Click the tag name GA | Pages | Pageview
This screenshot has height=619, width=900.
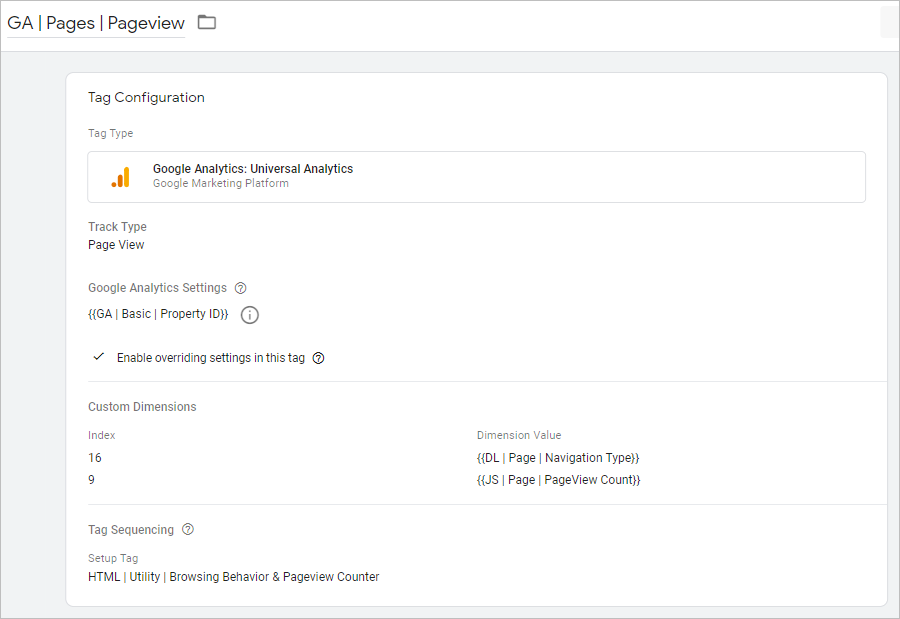96,23
